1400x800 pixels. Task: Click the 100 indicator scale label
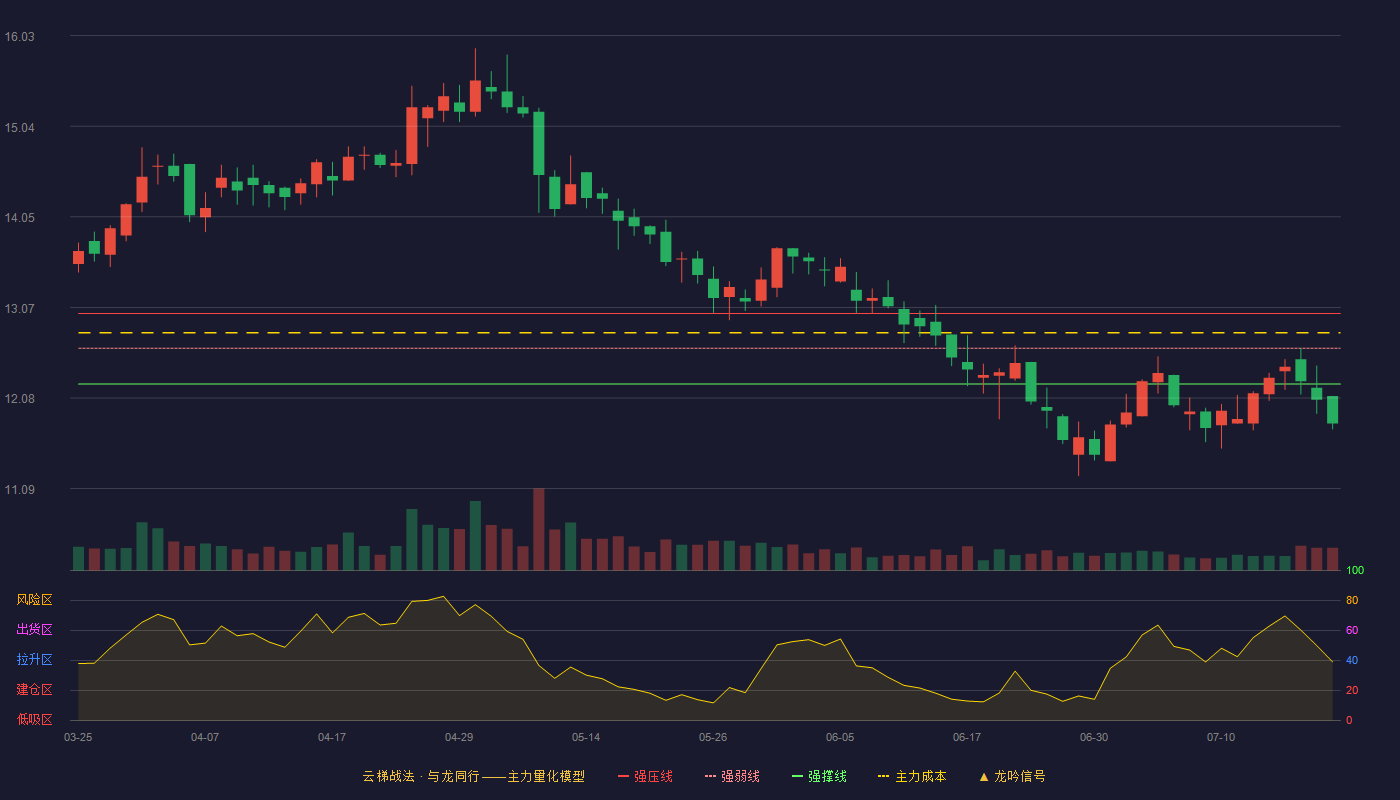point(1355,570)
